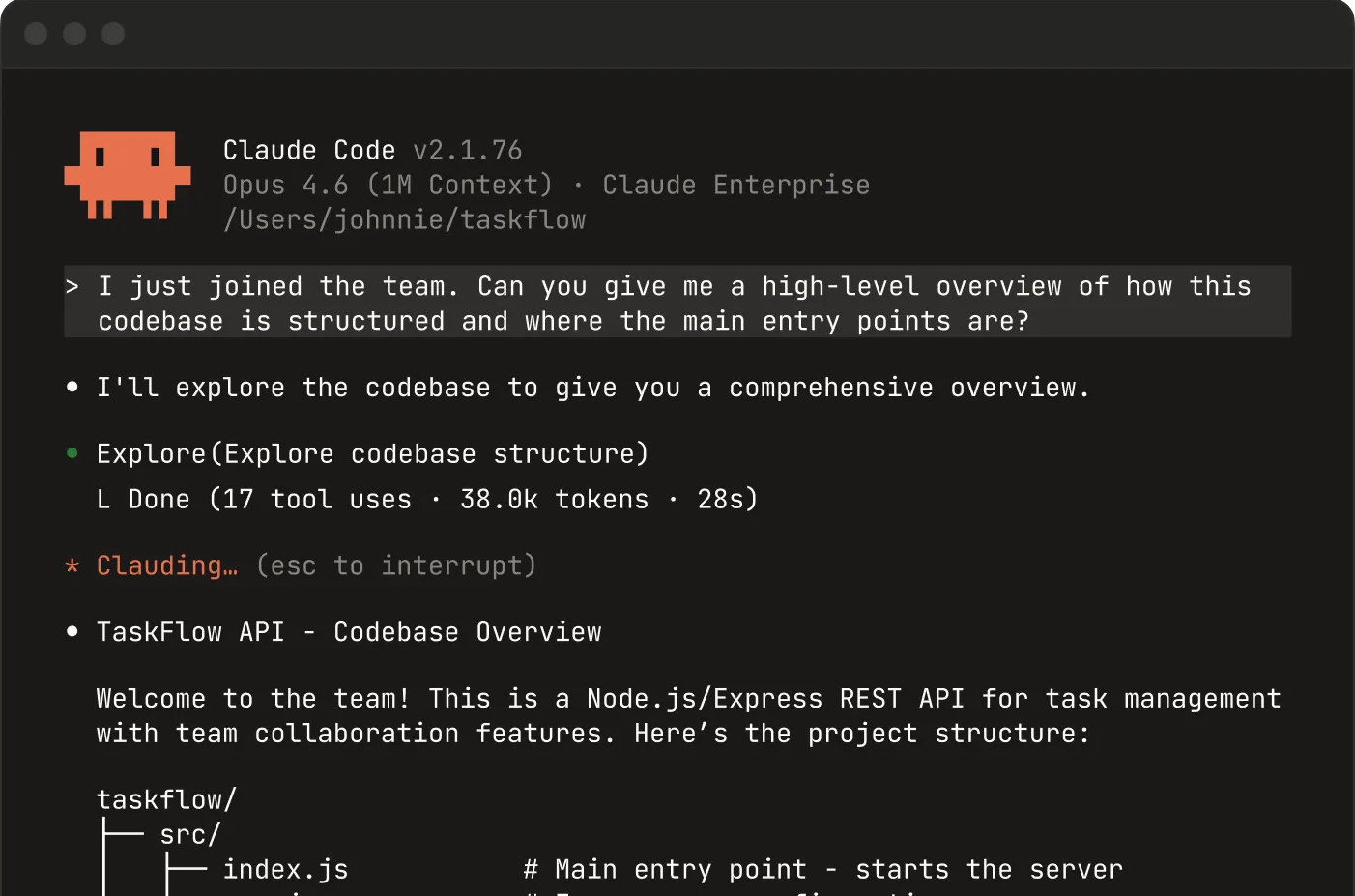Select the src/ folder in project tree
This screenshot has height=896, width=1355.
pos(190,835)
